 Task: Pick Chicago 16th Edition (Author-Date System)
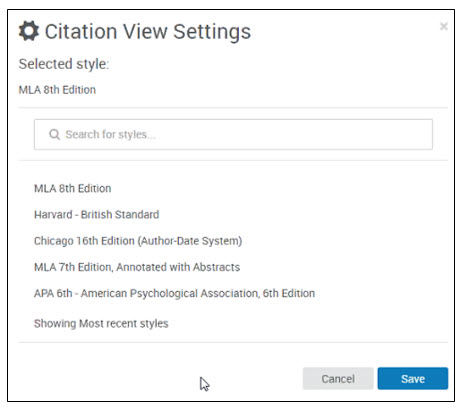(138, 241)
